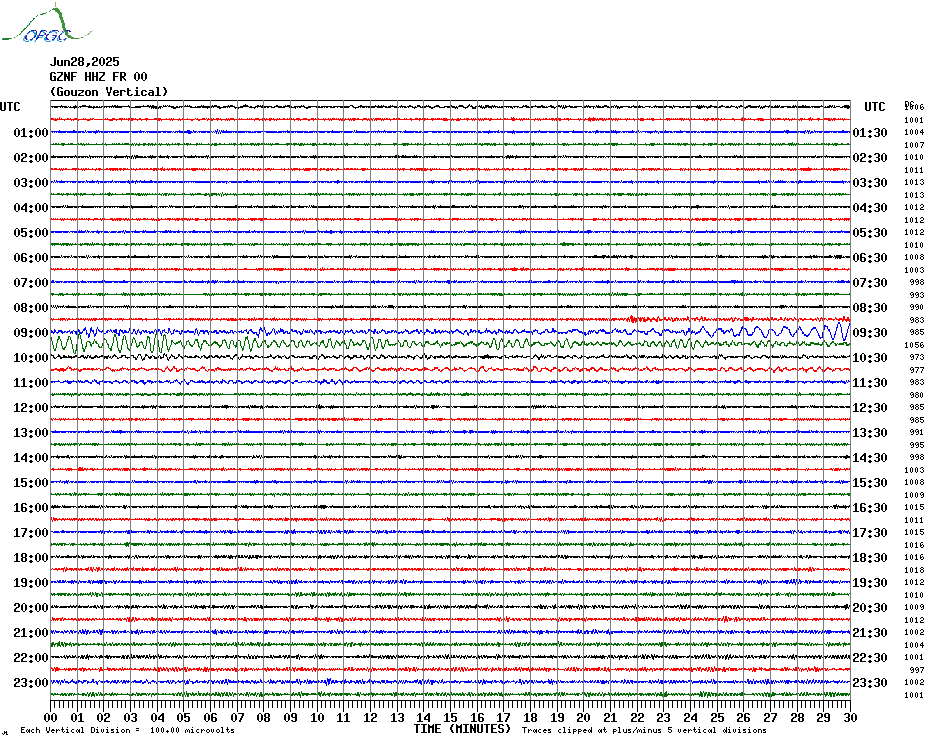Click minute tick label 20 on time axis

[584, 718]
